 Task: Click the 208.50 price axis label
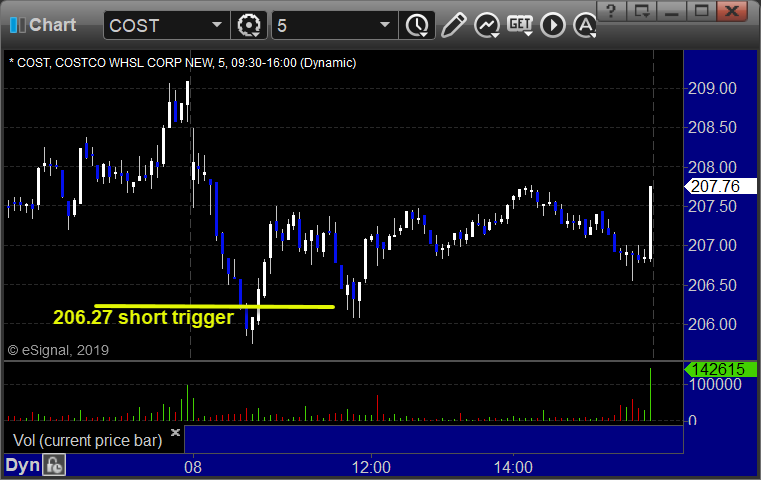point(712,127)
